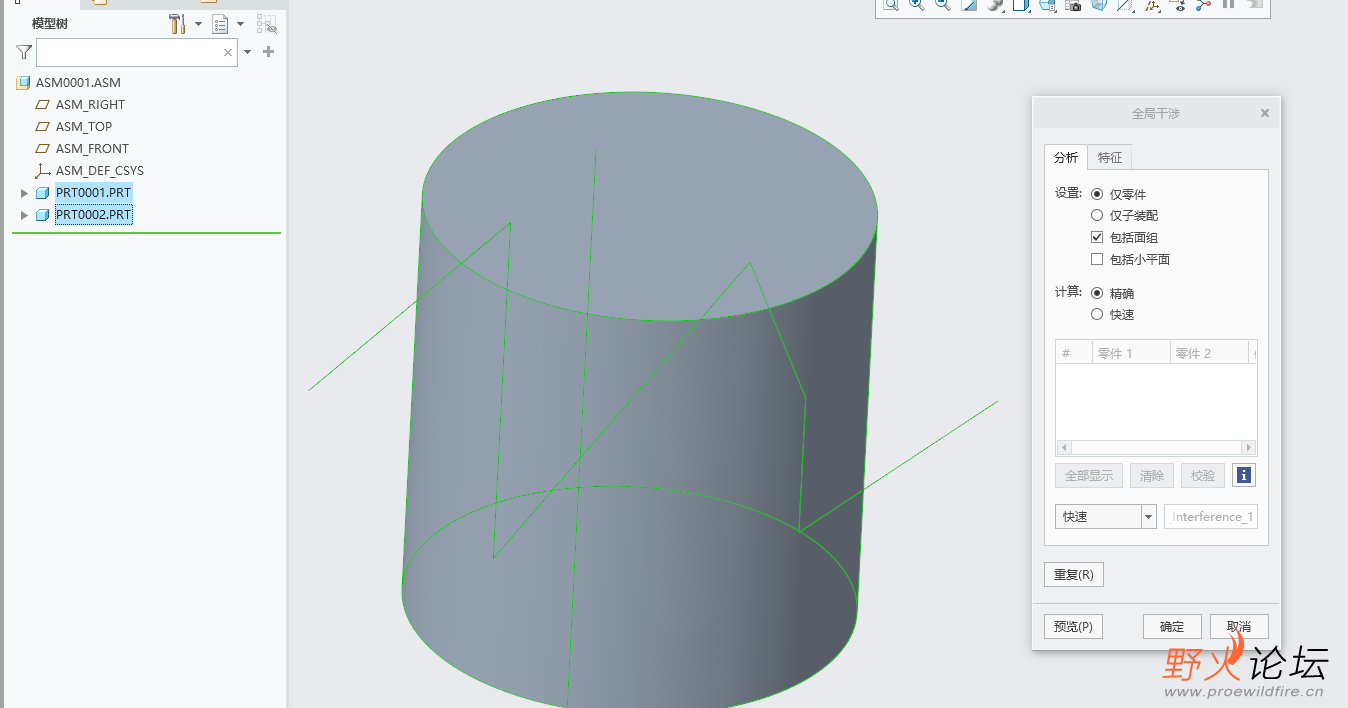Screen dimensions: 1348x708
Task: Close the 全局干涉 dialog
Action: point(1265,113)
